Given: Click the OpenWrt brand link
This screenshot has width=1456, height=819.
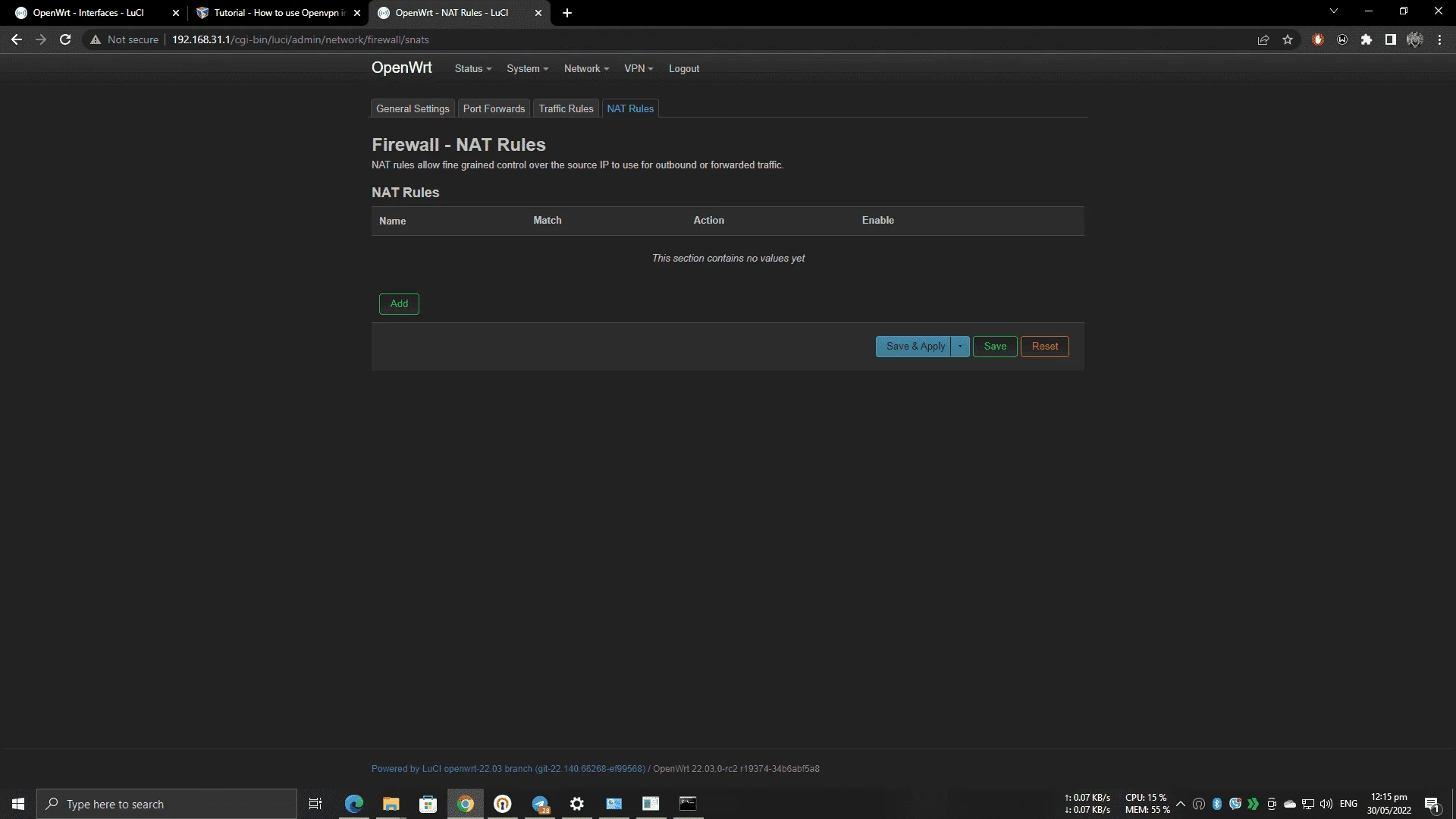Looking at the screenshot, I should click(402, 67).
